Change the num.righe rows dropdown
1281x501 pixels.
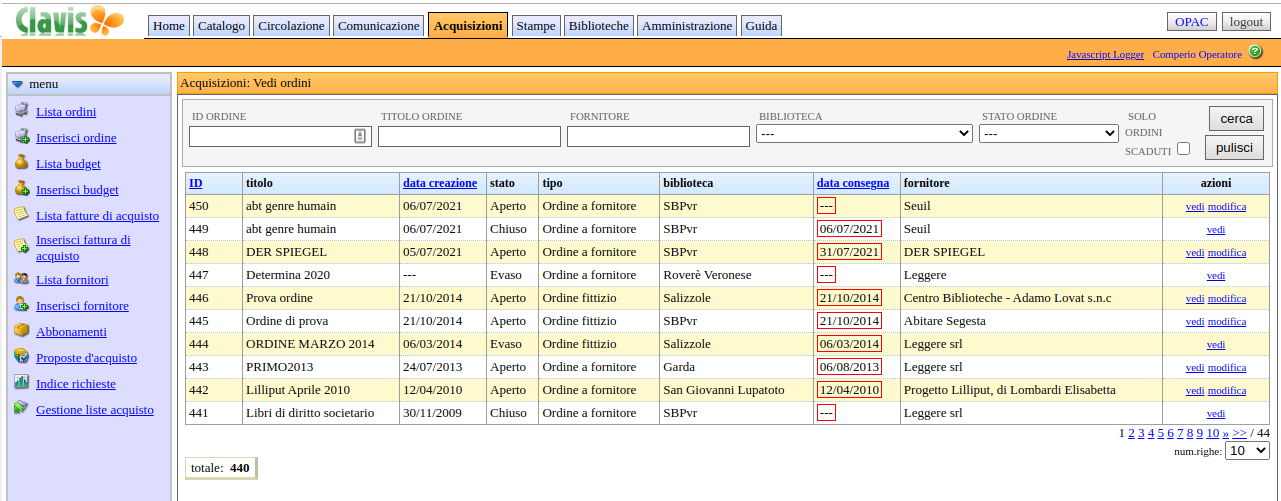coord(1247,451)
